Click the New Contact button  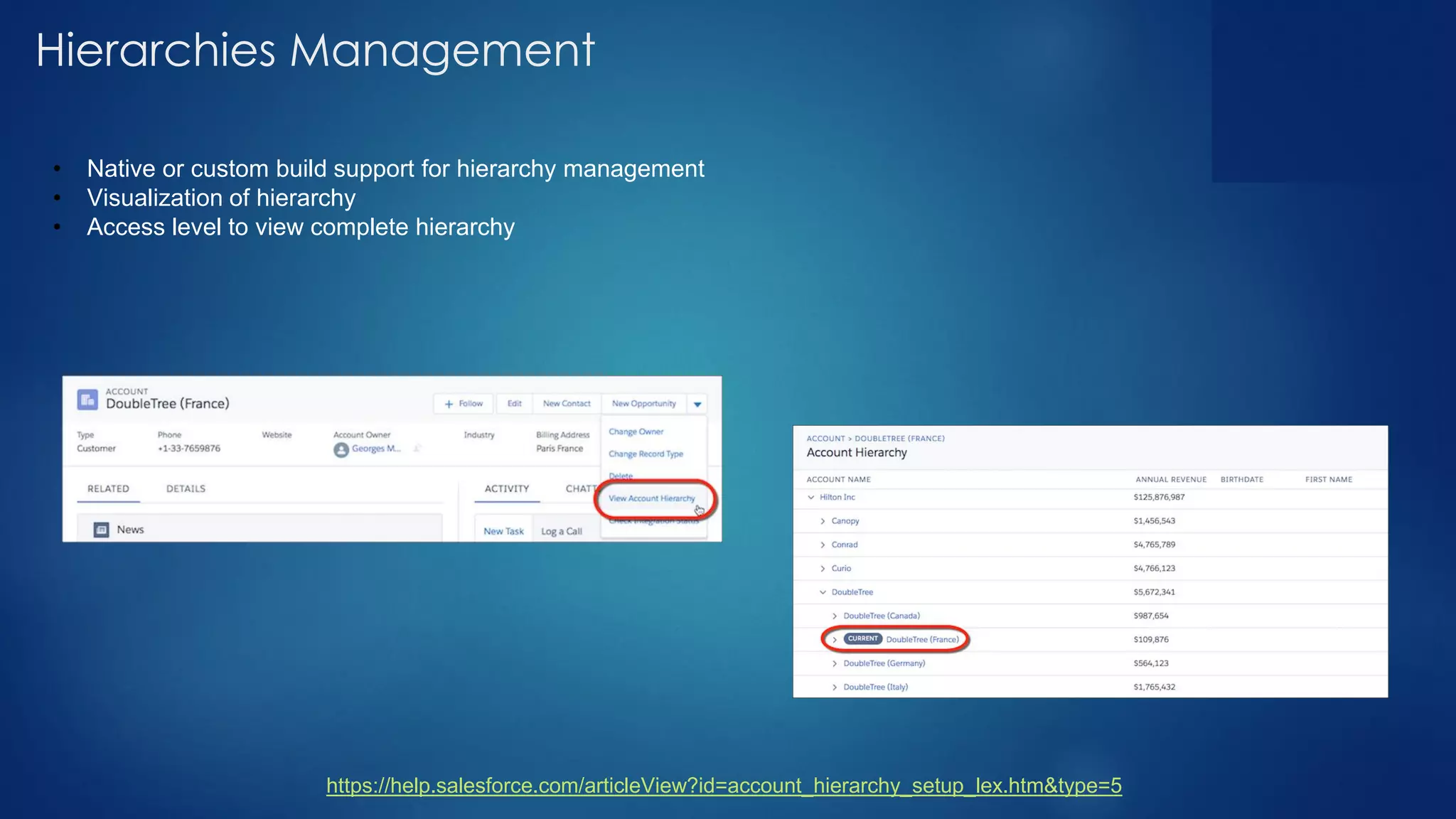pos(567,404)
